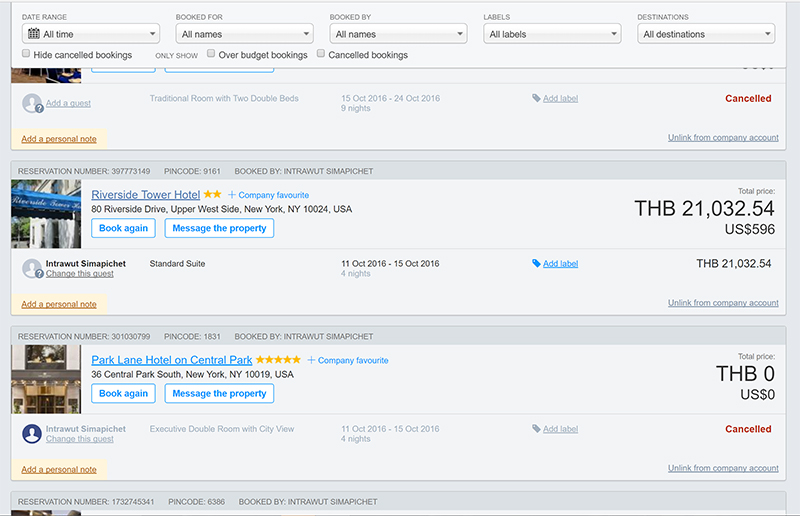The height and width of the screenshot is (516, 800).
Task: Expand the Labels filter dropdown
Action: click(x=551, y=34)
